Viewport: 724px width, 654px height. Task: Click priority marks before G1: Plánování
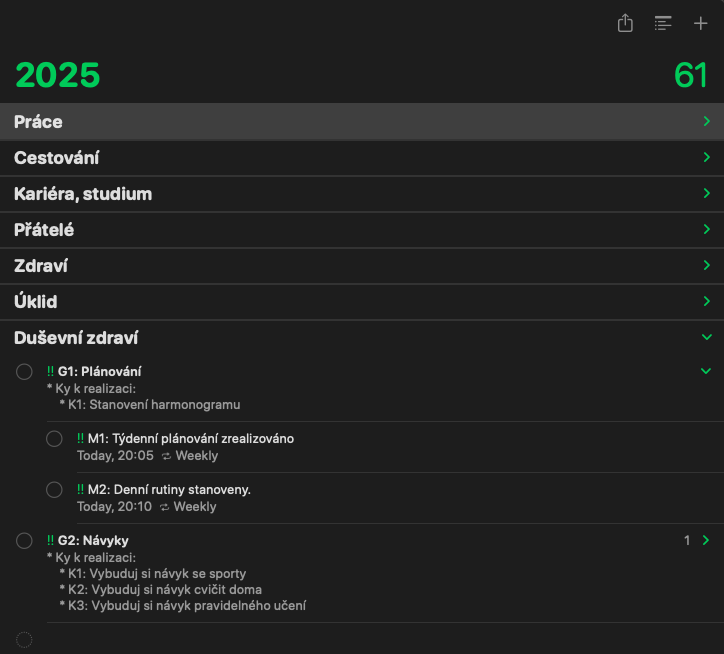(50, 372)
